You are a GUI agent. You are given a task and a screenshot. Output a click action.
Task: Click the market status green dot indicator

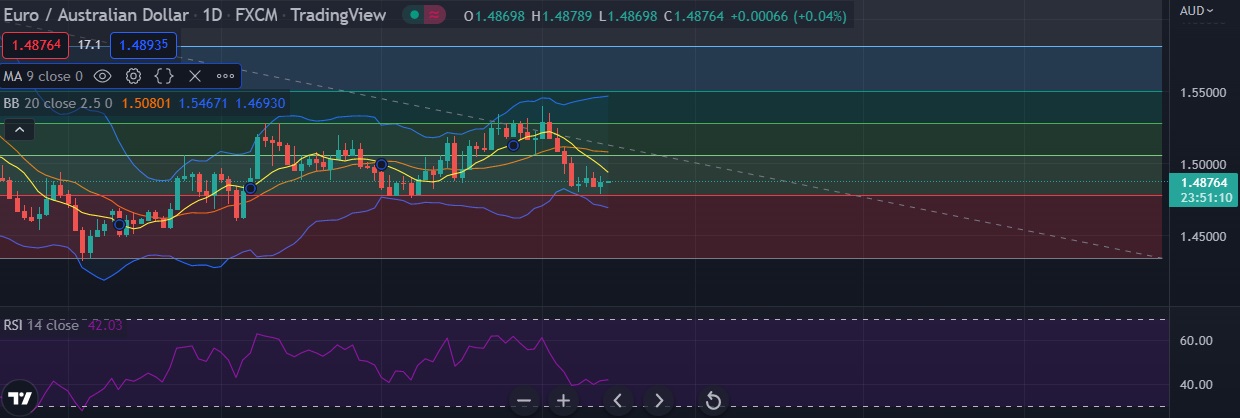pos(413,15)
